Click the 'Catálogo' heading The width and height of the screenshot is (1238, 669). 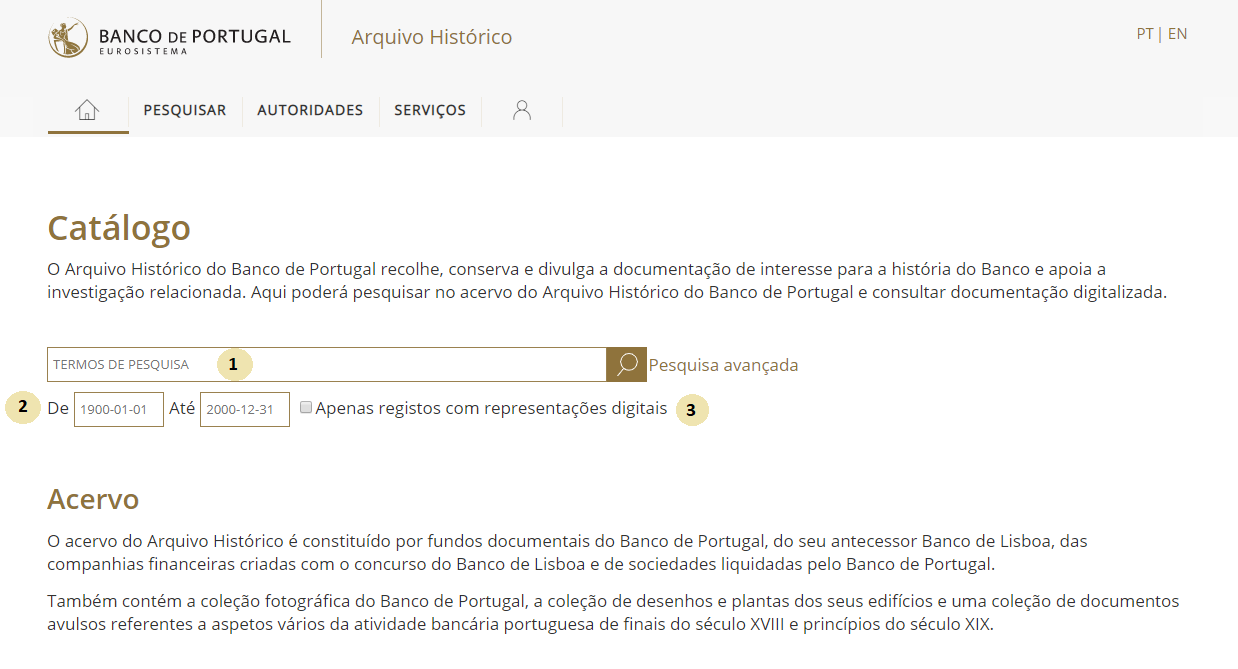(x=119, y=229)
